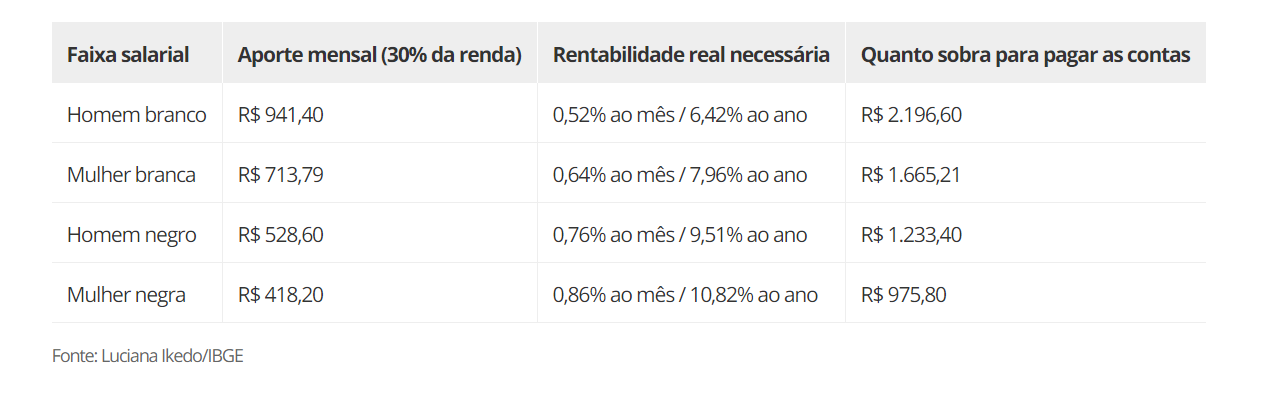The height and width of the screenshot is (394, 1266).
Task: Select the R$ 713,79 cell
Action: 281,175
